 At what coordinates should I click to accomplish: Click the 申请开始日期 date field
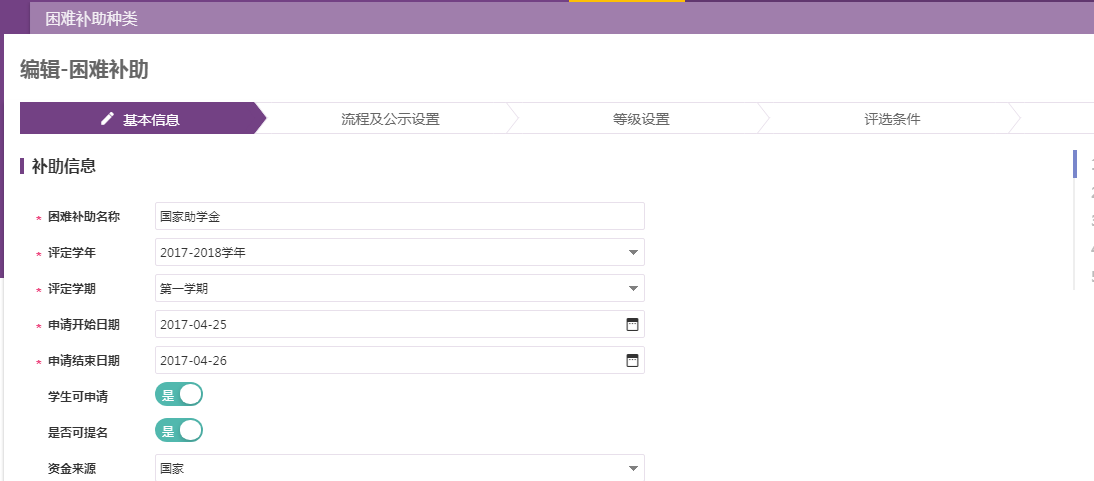(400, 324)
